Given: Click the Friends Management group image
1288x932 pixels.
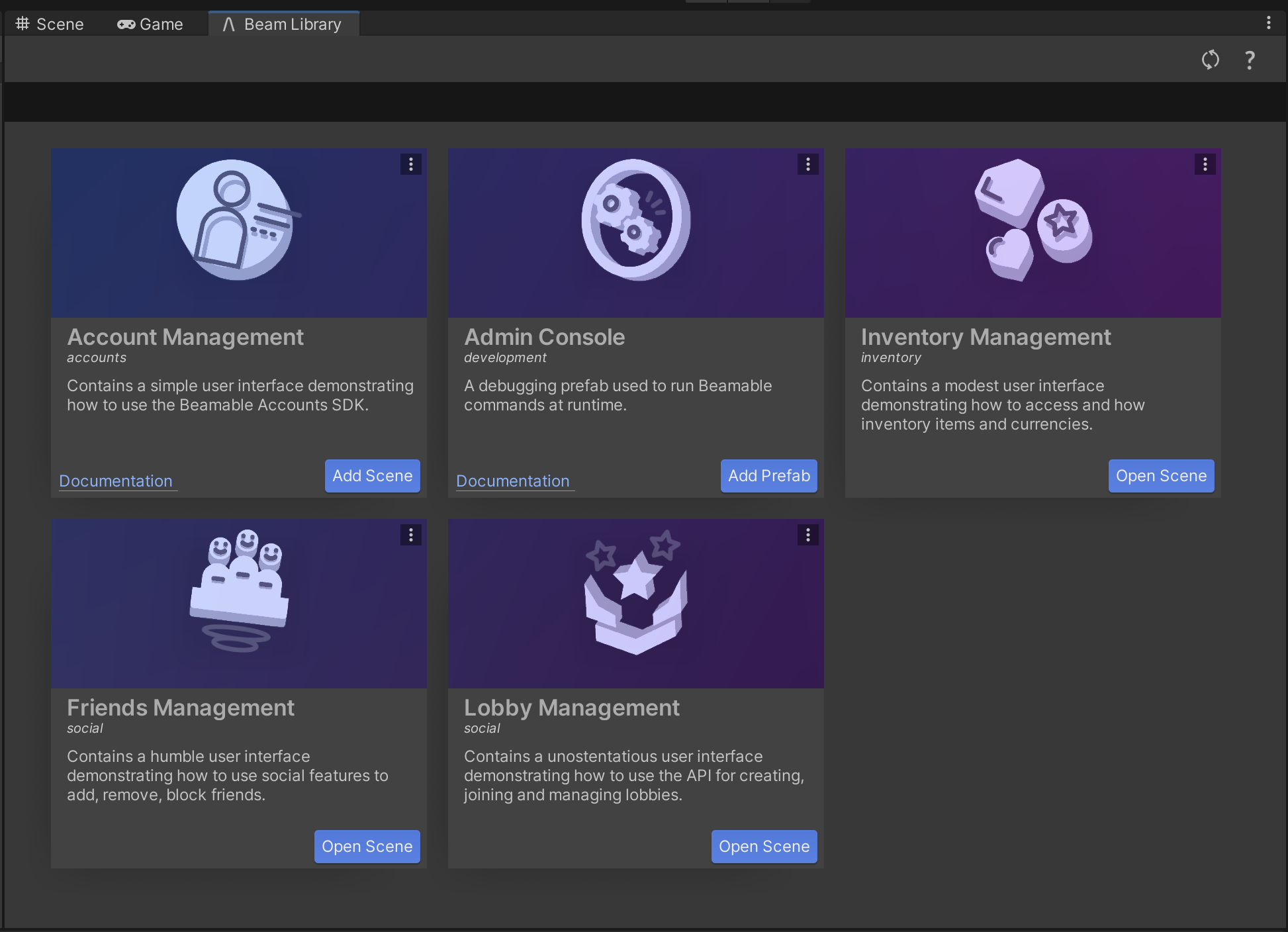Looking at the screenshot, I should (x=240, y=590).
